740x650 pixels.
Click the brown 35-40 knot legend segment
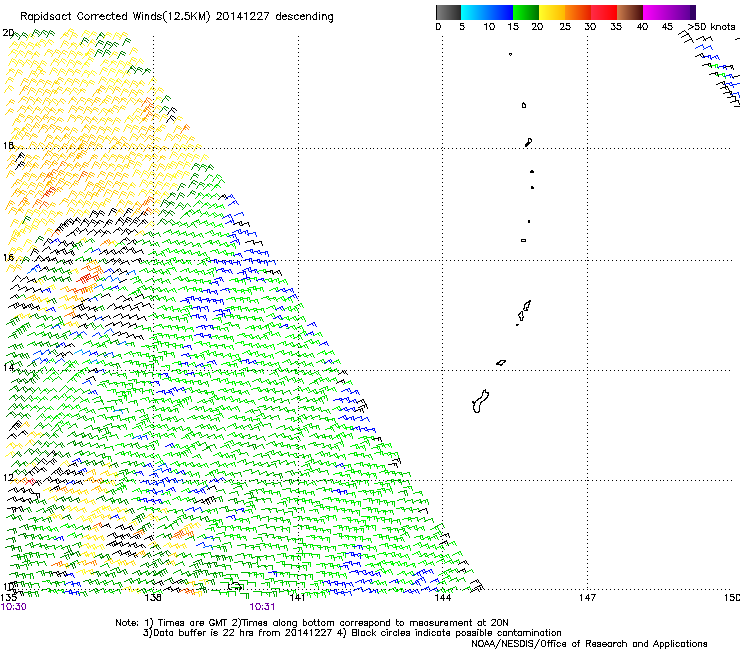click(x=630, y=12)
